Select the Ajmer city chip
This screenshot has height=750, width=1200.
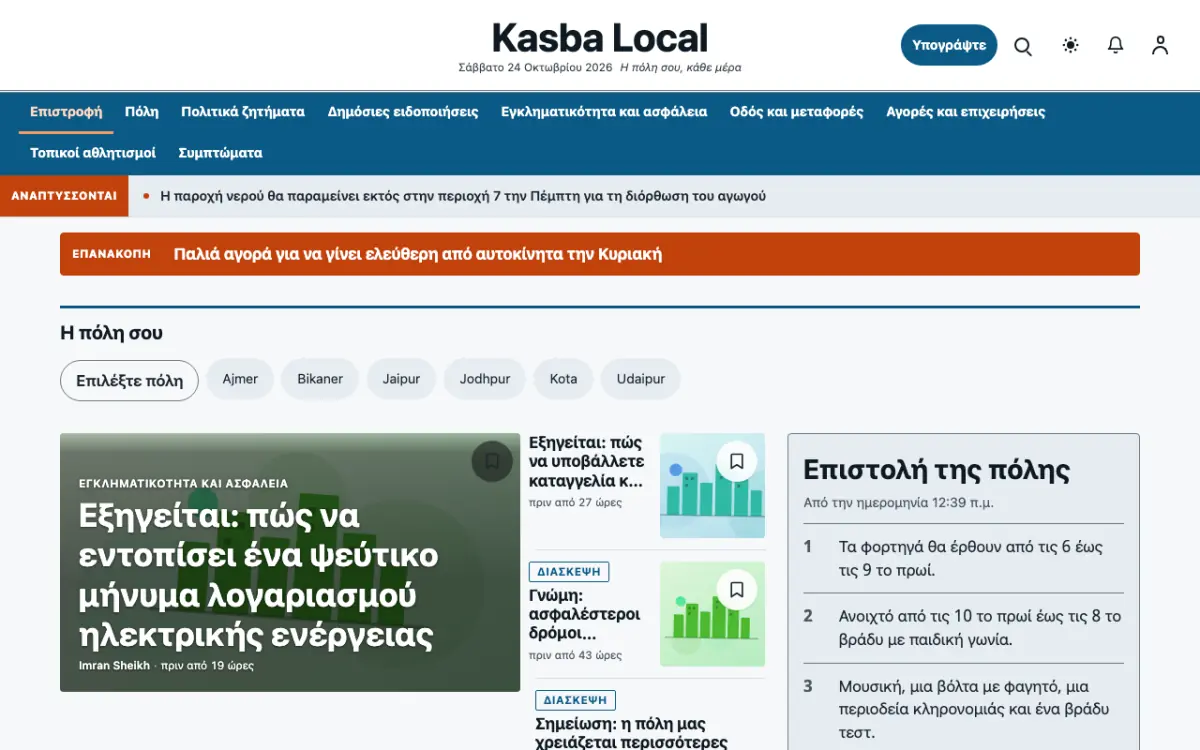point(240,379)
